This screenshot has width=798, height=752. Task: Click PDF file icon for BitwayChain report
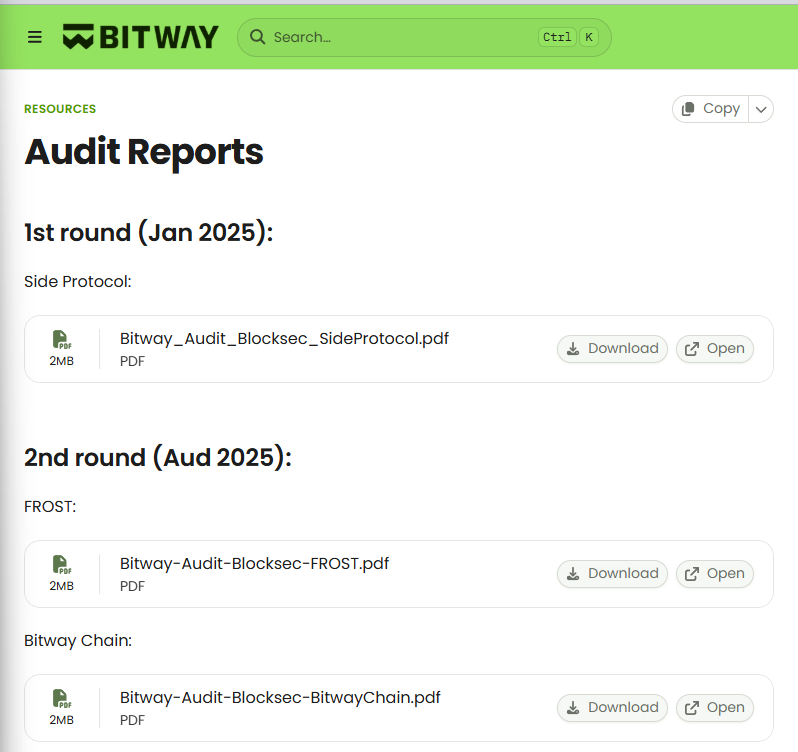coord(62,698)
